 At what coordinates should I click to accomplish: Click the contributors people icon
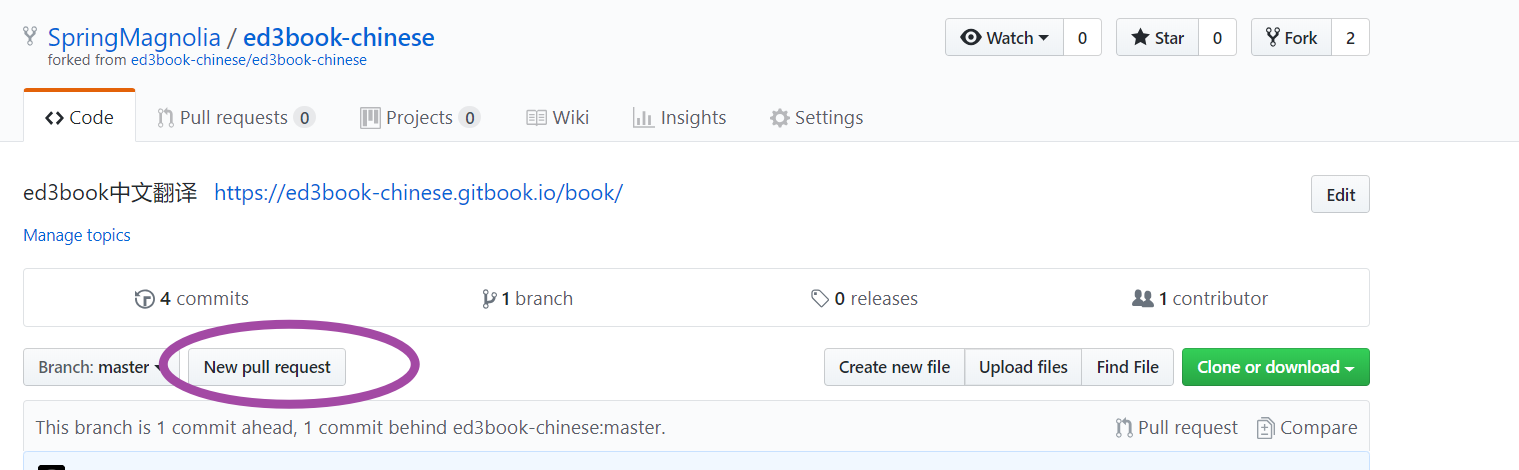pos(1142,299)
